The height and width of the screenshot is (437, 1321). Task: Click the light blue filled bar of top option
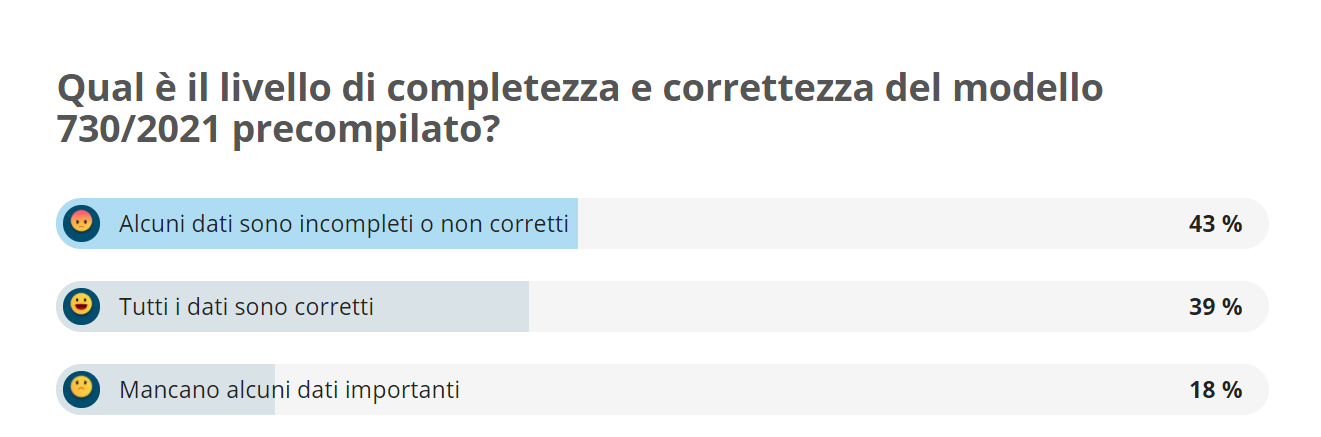[x=317, y=223]
